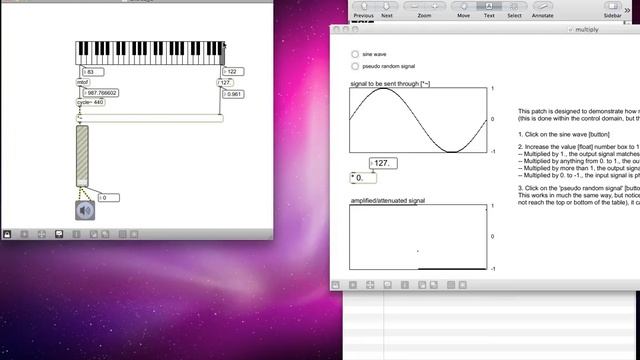This screenshot has height=360, width=640.
Task: Click the mtof object box
Action: click(82, 82)
